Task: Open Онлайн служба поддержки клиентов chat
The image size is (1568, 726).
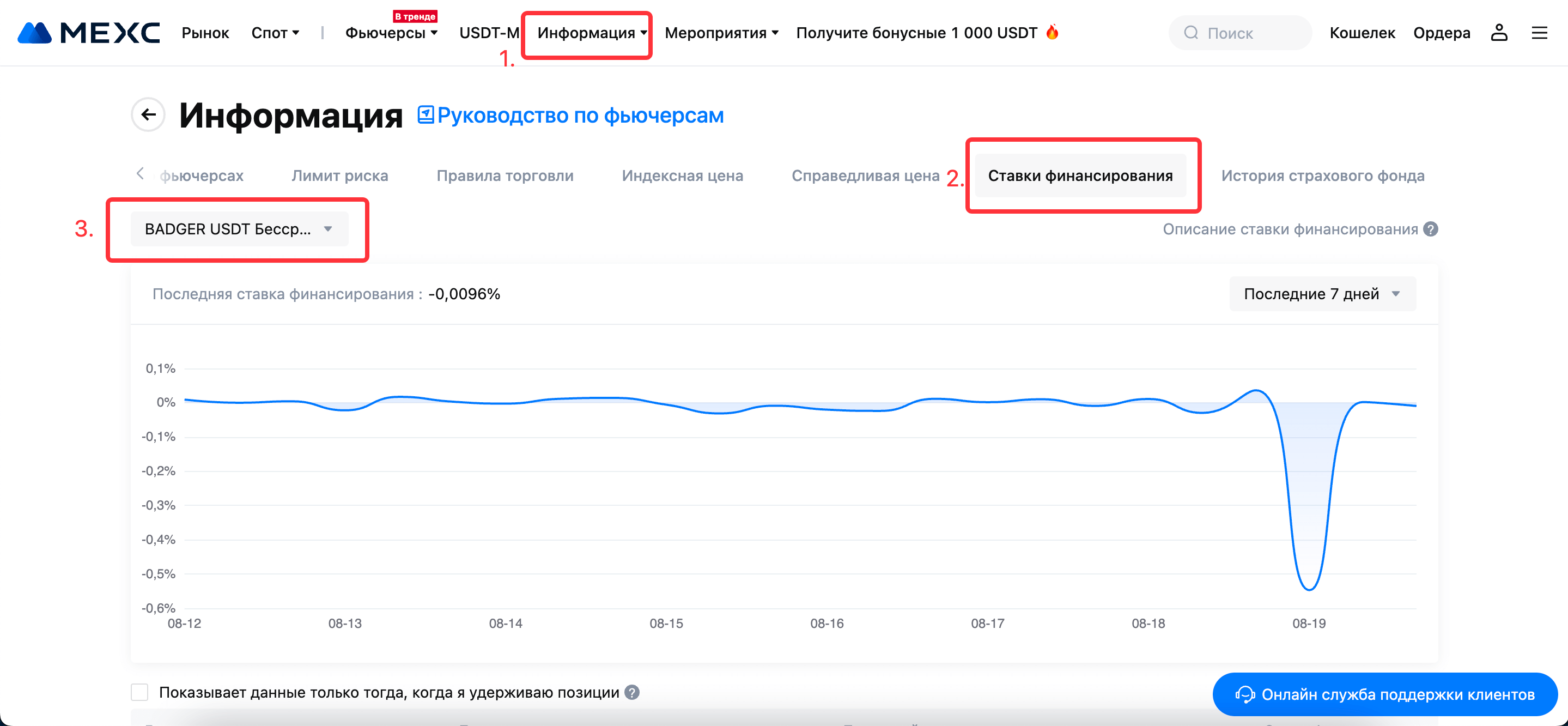Action: pyautogui.click(x=1385, y=694)
